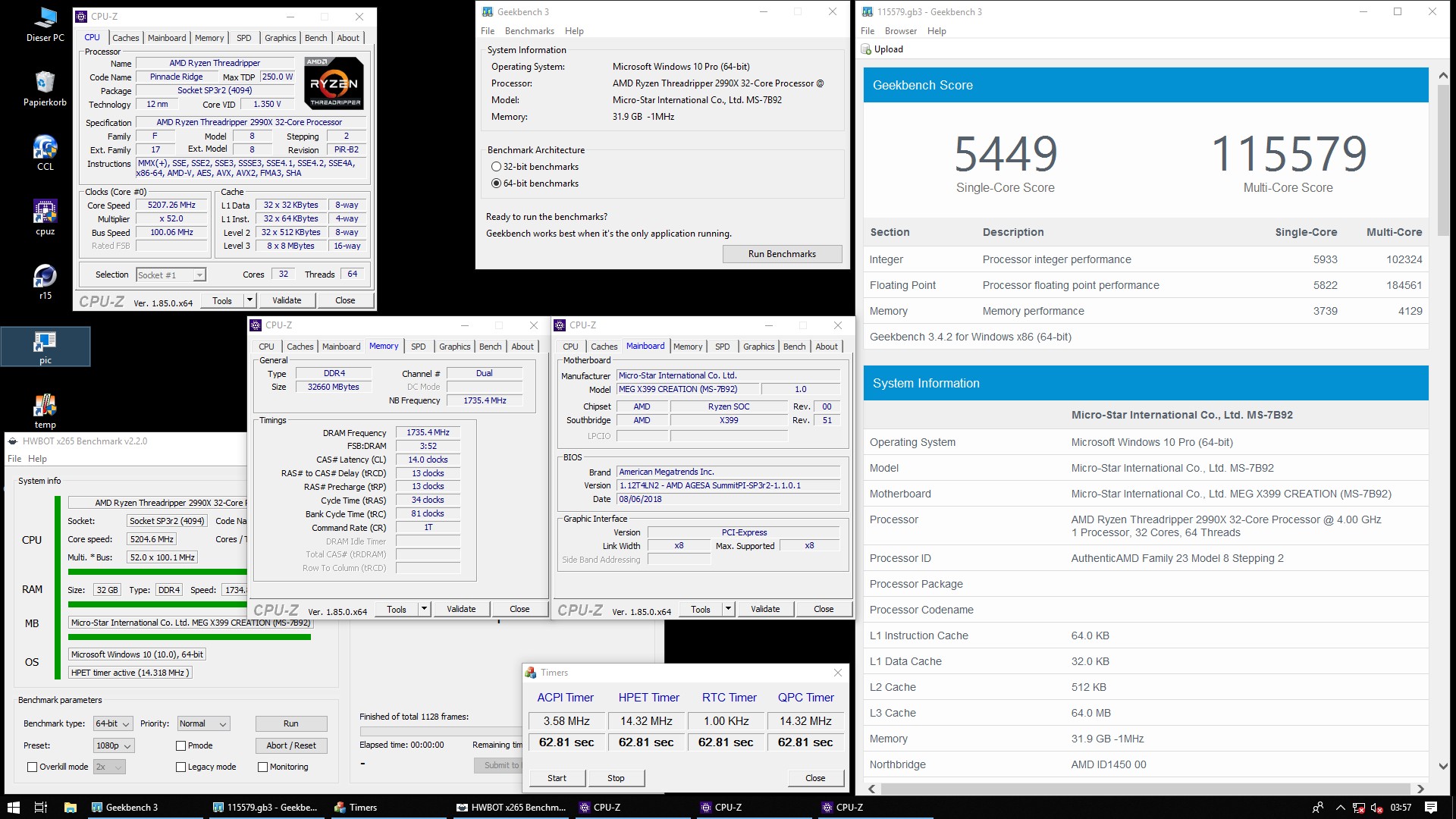
Task: Expand Tools dropdown arrow in CPU window
Action: (249, 300)
